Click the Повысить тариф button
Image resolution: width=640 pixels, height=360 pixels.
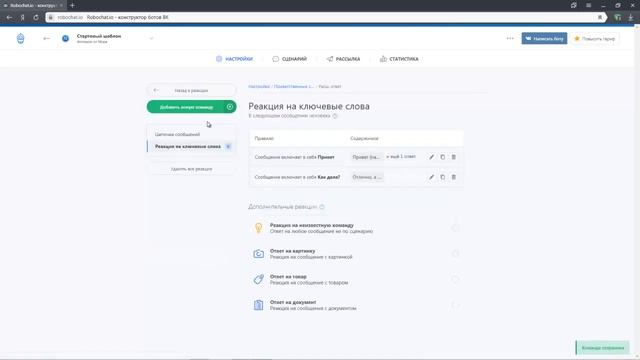click(595, 39)
